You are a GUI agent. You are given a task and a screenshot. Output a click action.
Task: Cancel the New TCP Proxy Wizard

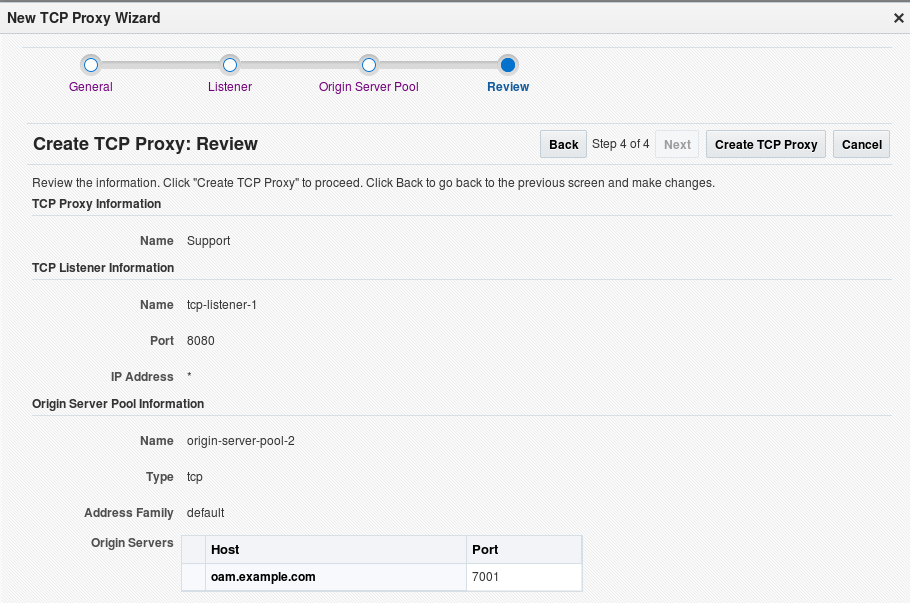coord(860,144)
